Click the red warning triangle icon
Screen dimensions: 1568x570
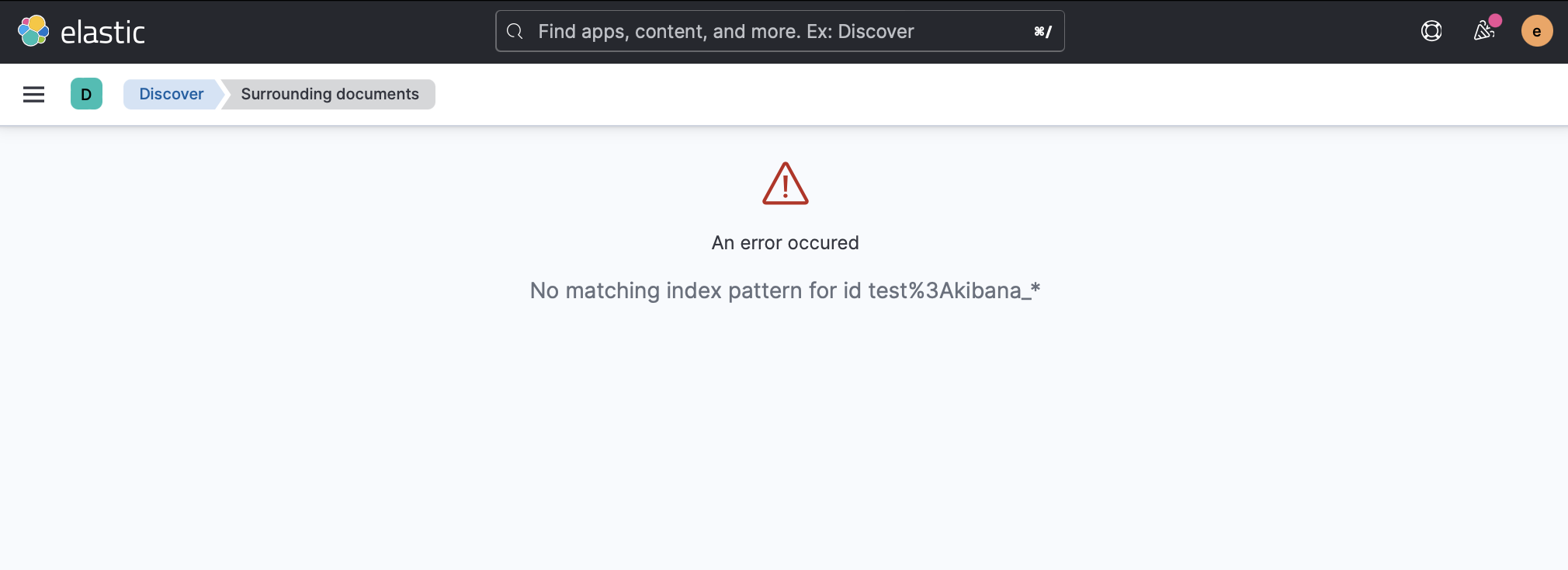[x=786, y=184]
